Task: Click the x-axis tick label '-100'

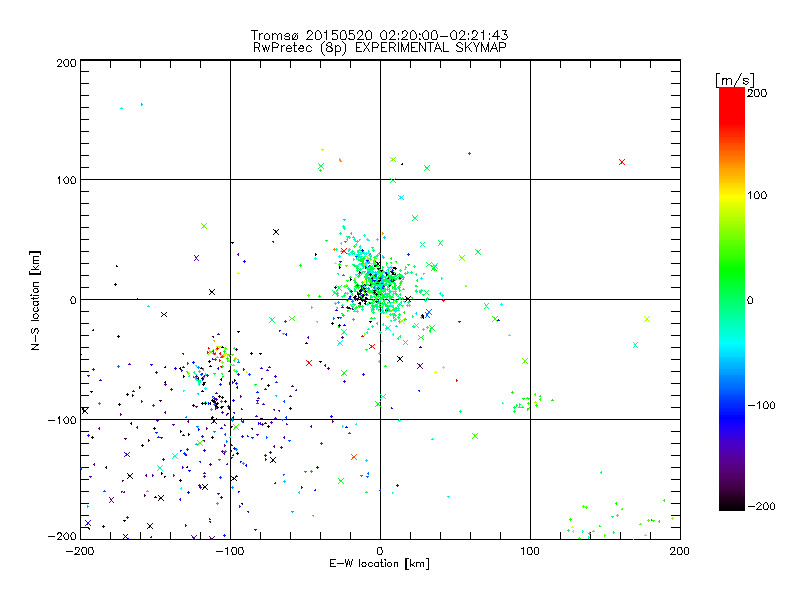Action: [230, 551]
